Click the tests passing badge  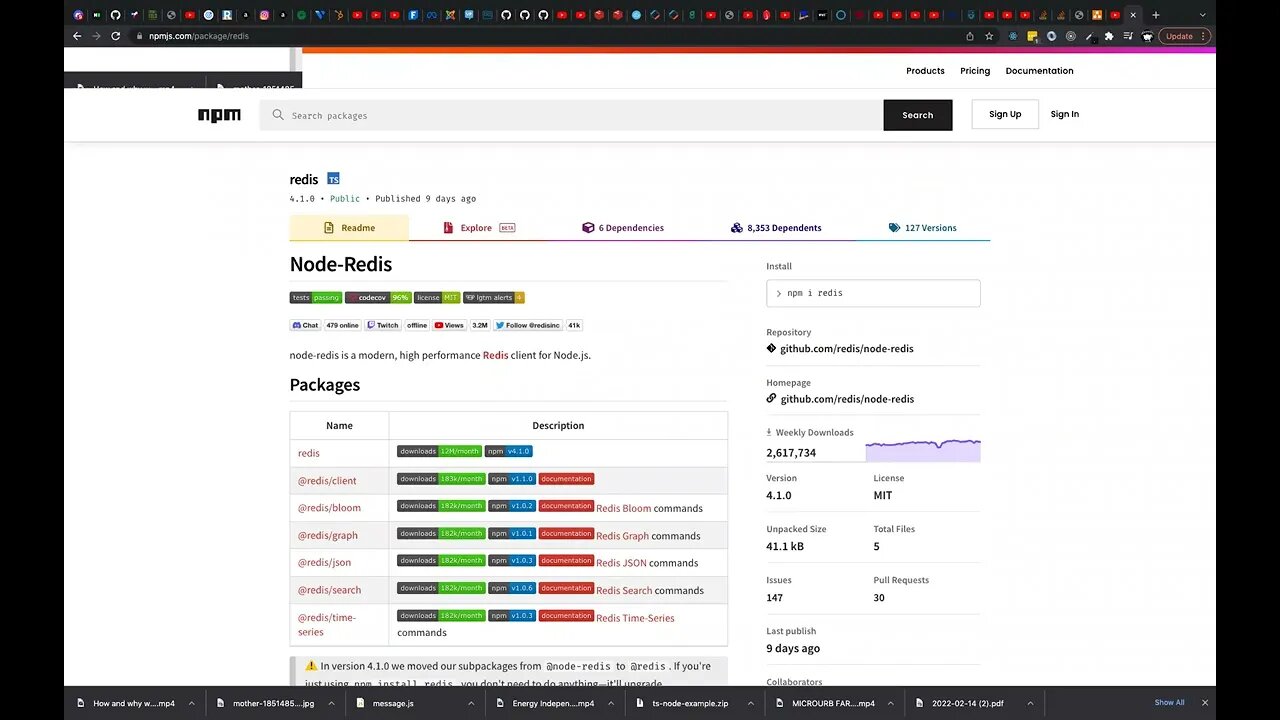(x=316, y=297)
